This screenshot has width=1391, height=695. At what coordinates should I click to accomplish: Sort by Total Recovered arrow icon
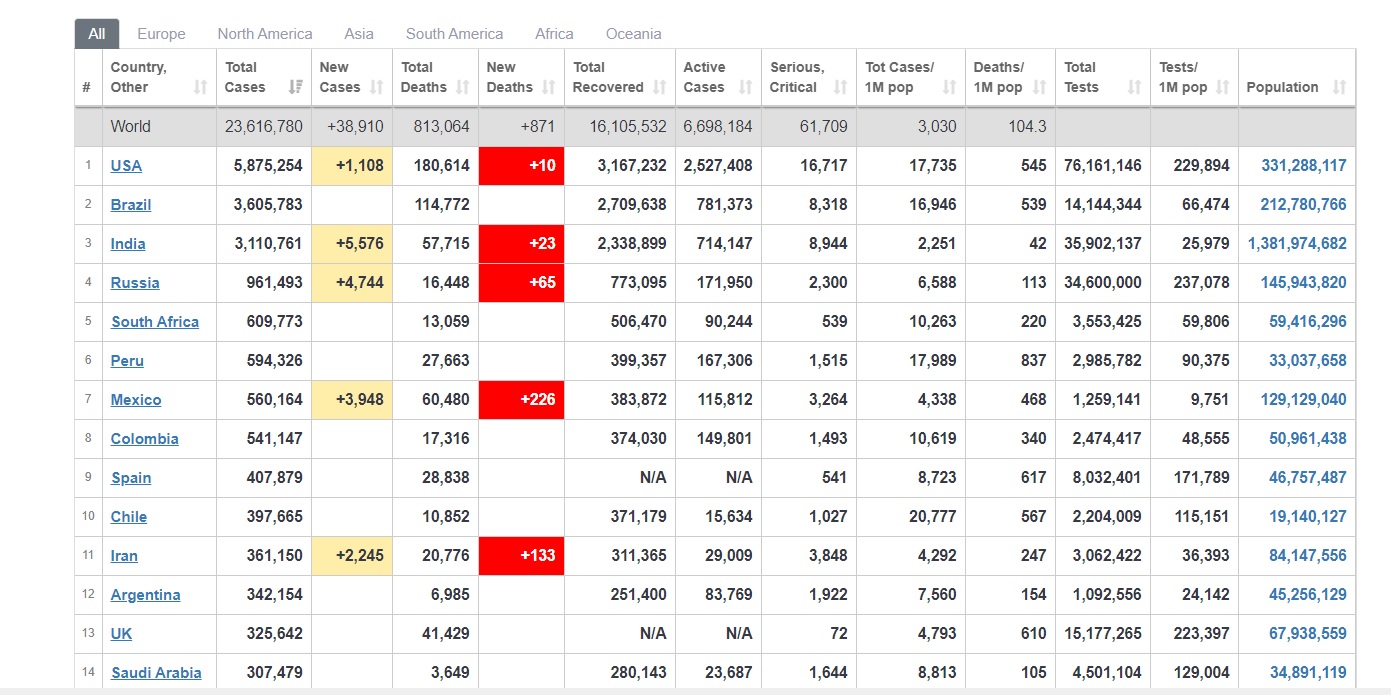coord(660,88)
